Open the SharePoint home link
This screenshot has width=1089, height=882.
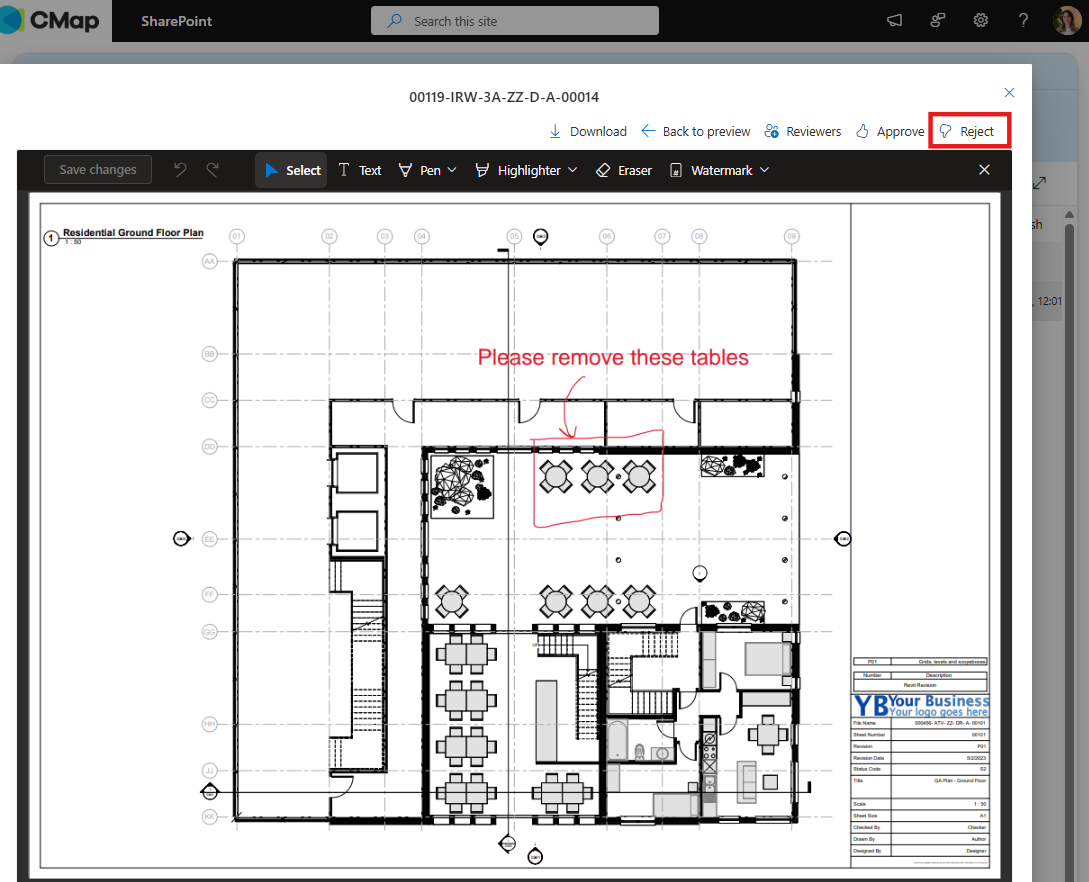coord(176,22)
